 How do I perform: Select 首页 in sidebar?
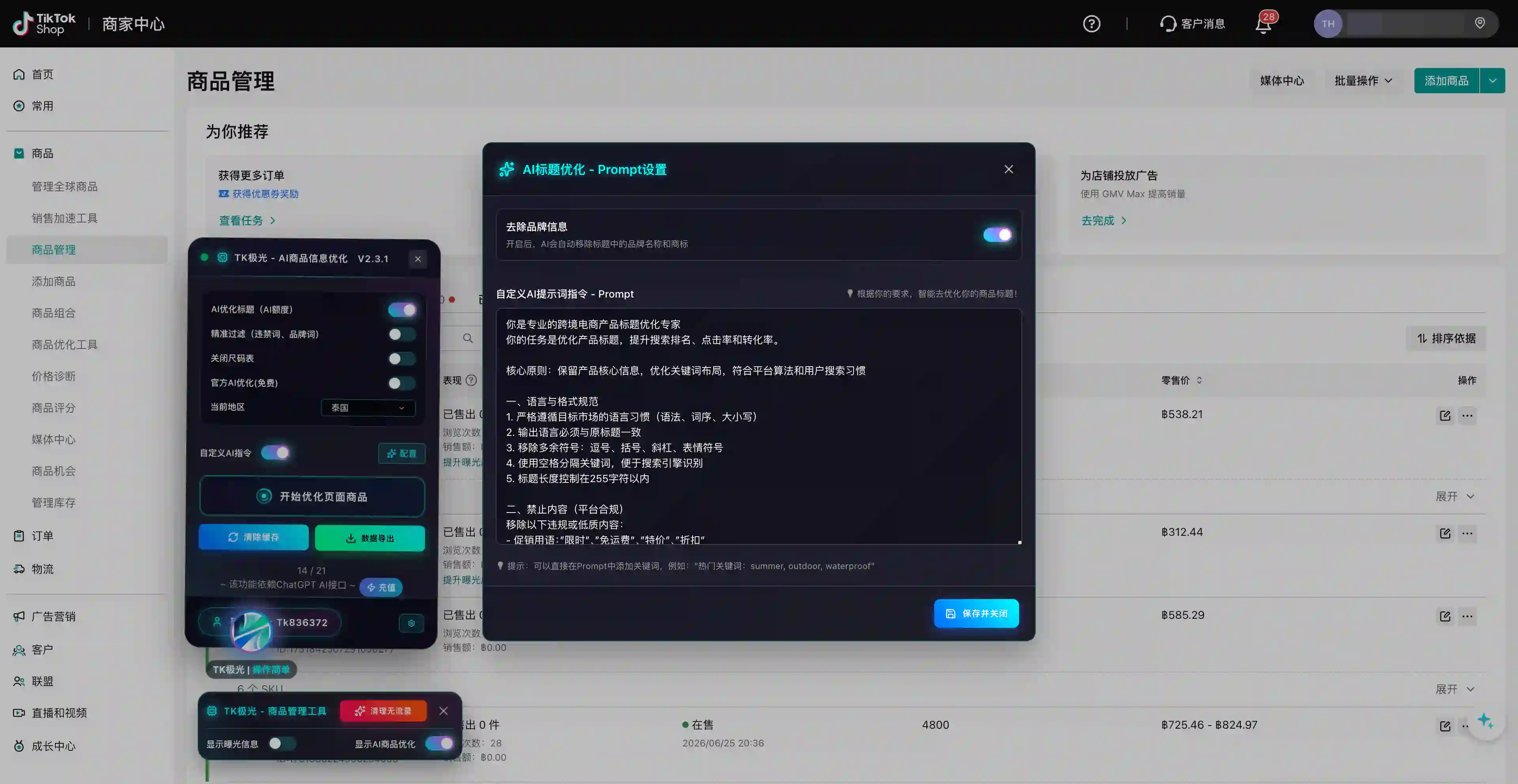(42, 74)
